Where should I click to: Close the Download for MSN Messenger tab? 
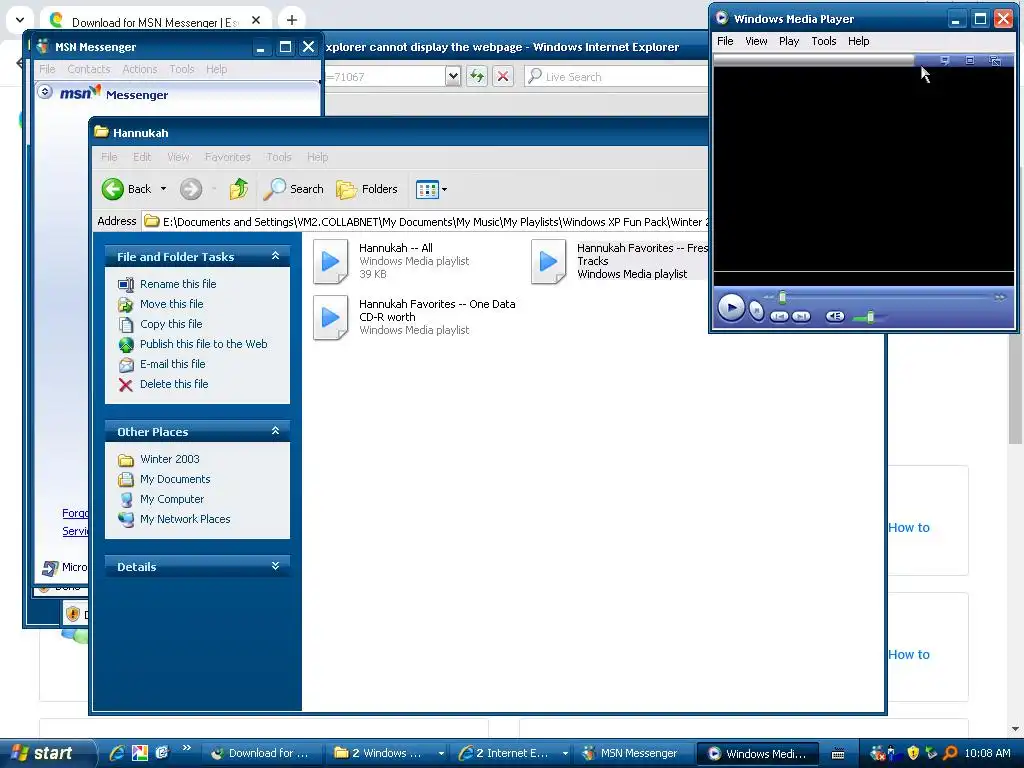pos(256,20)
